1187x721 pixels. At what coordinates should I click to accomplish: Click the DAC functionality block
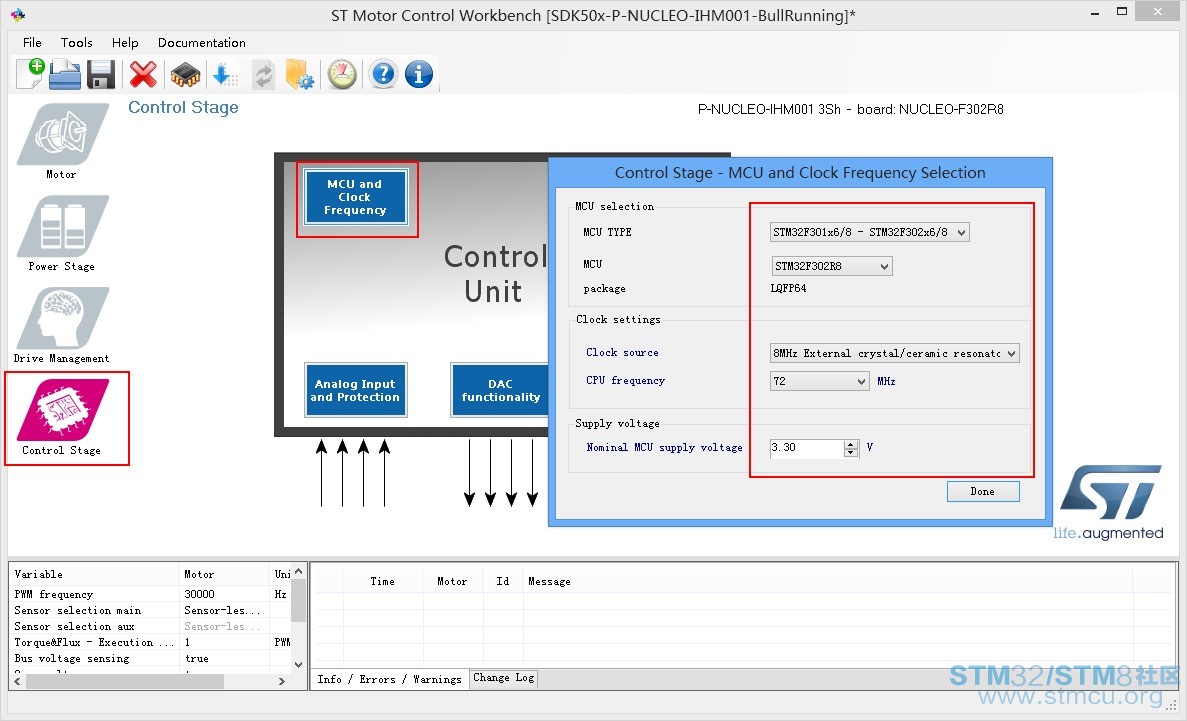point(500,390)
